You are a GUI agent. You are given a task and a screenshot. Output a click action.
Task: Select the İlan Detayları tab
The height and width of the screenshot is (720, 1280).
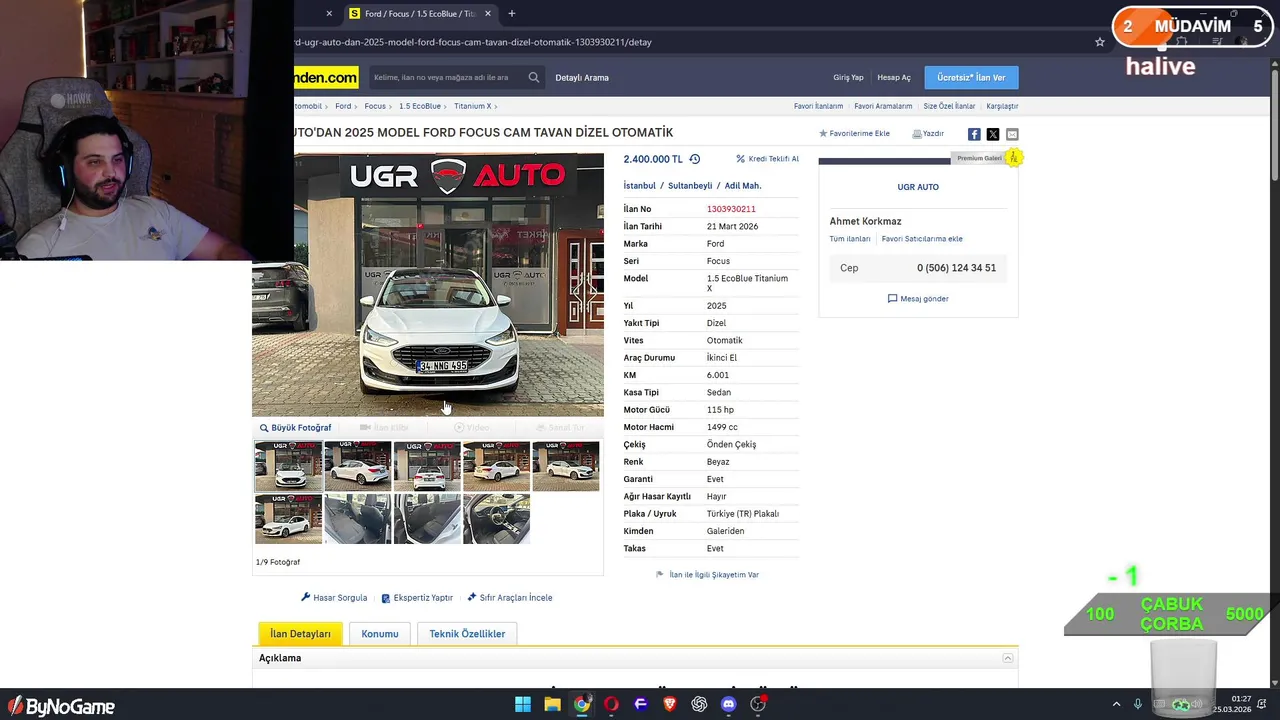[x=300, y=634]
